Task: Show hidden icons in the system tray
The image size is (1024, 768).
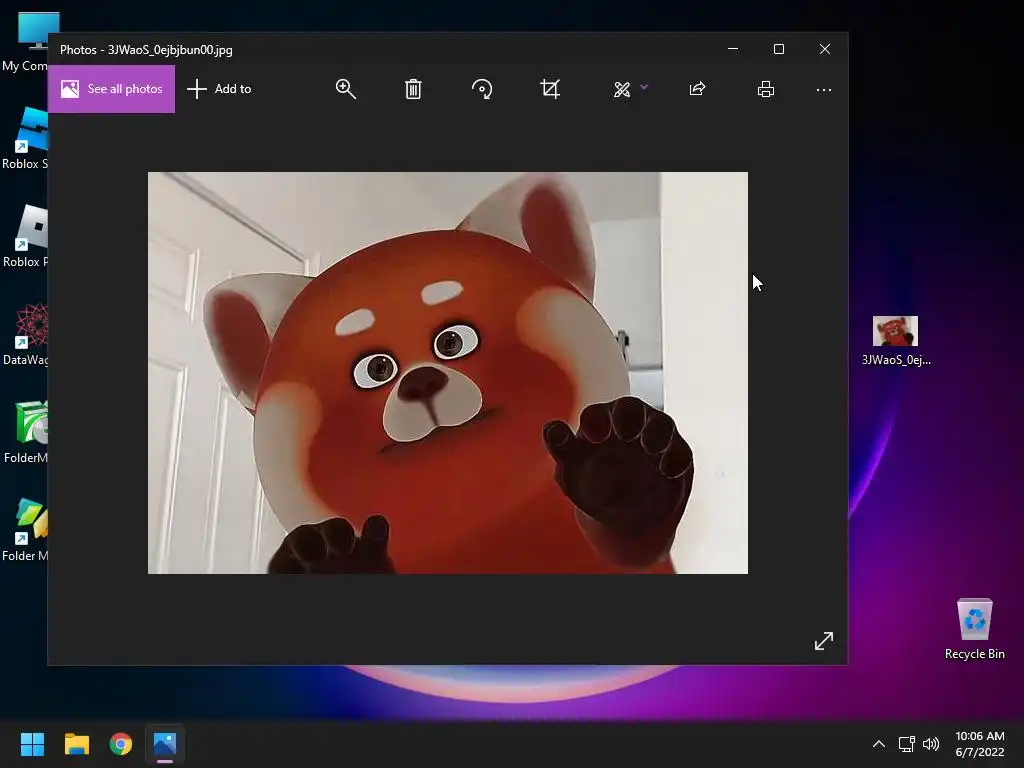Action: pos(878,744)
